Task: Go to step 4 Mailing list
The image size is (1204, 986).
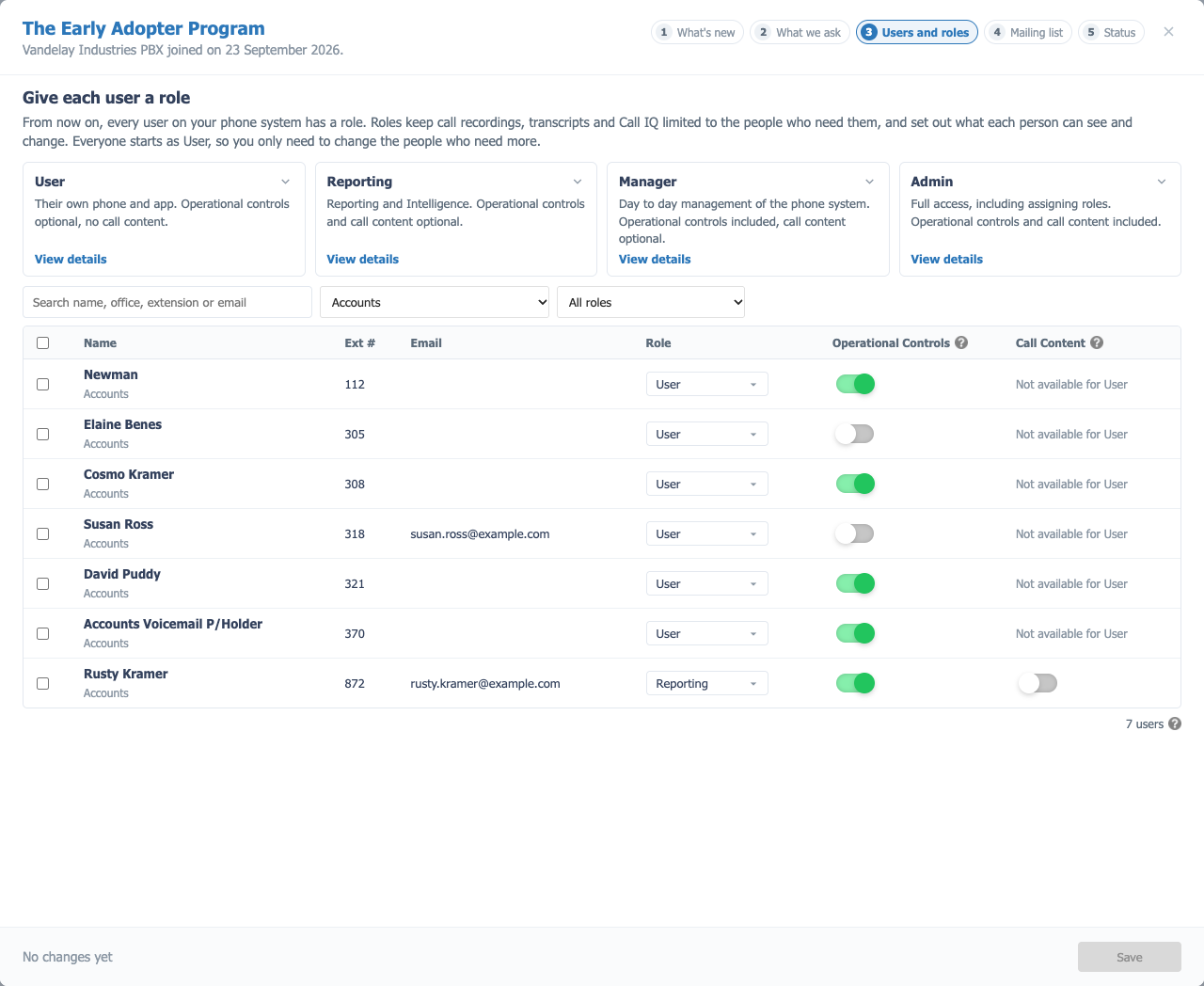Action: coord(1028,32)
